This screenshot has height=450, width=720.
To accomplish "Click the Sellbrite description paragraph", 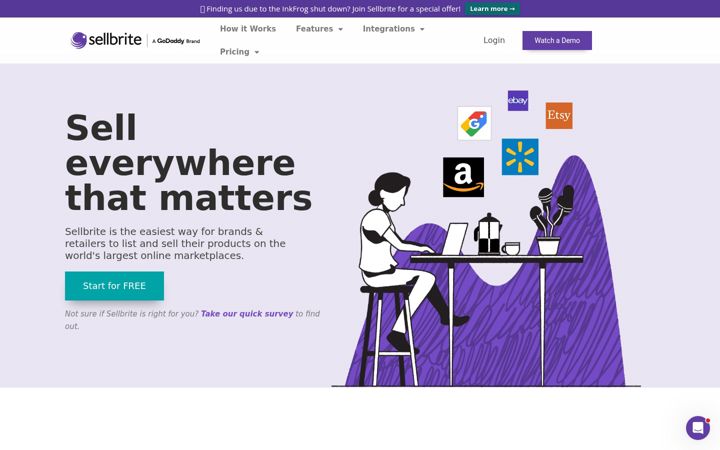I will [175, 243].
